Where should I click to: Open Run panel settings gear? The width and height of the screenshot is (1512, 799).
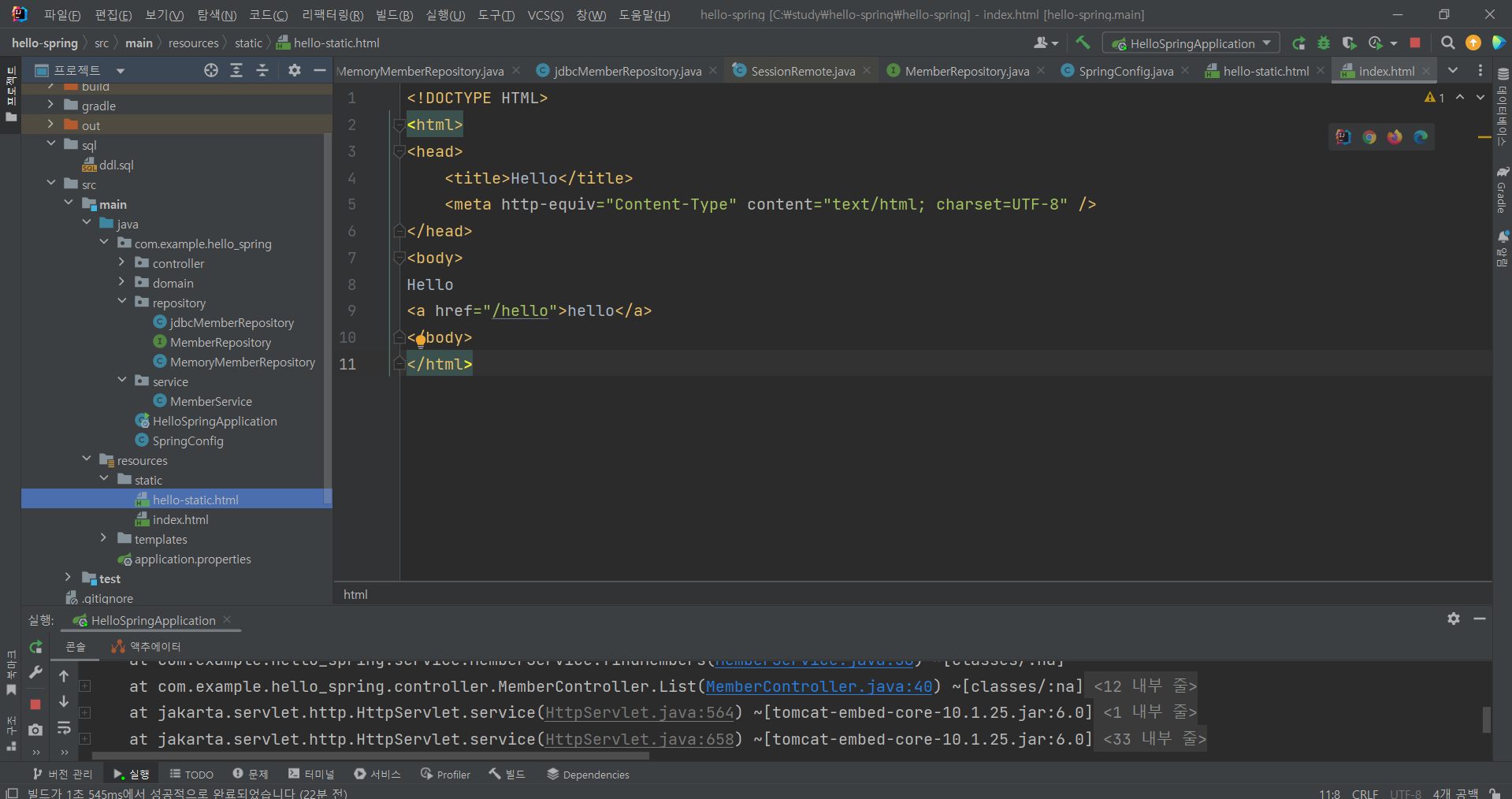tap(1454, 619)
